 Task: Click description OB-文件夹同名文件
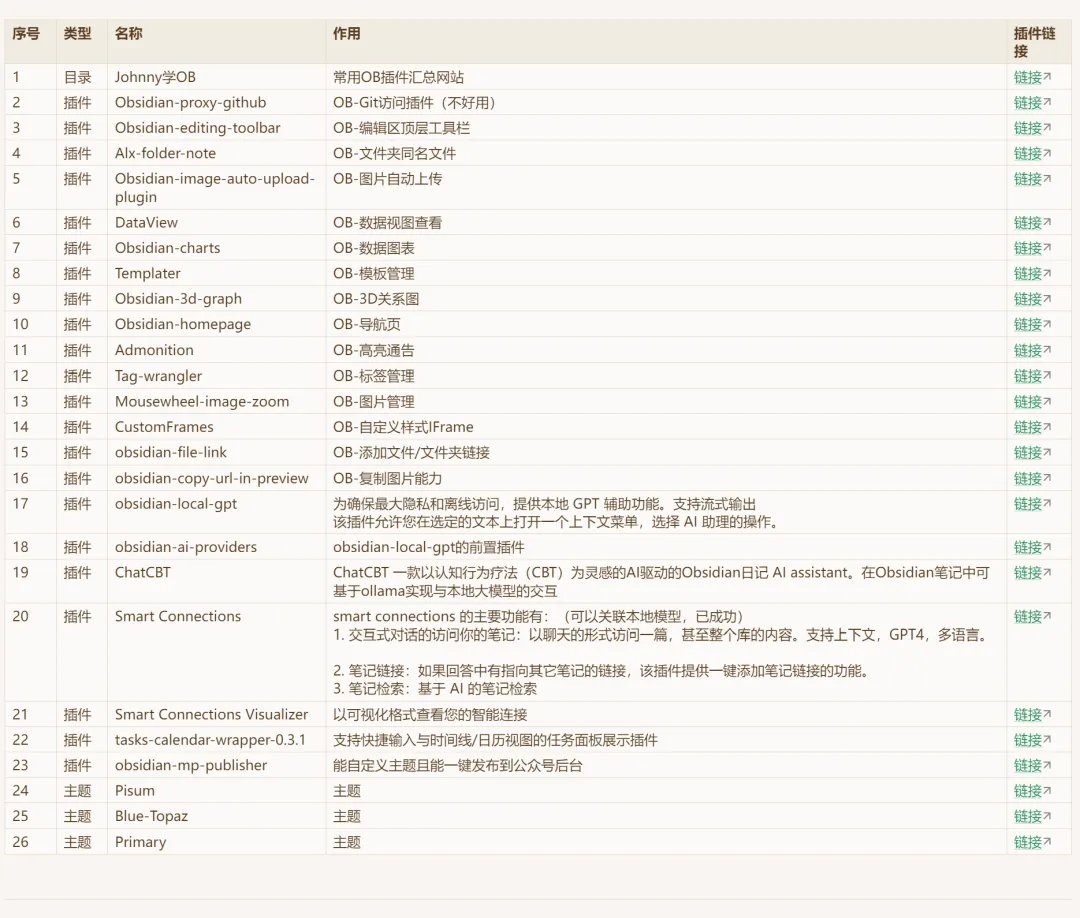coord(394,154)
